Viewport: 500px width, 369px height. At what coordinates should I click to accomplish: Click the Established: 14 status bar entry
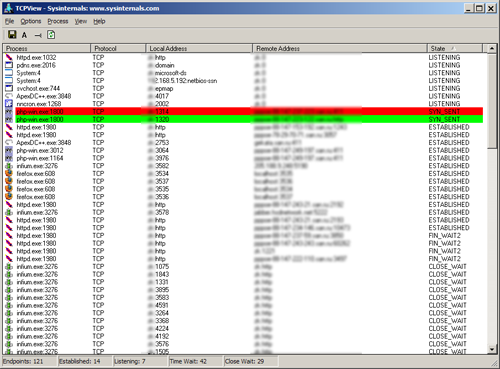pyautogui.click(x=85, y=361)
